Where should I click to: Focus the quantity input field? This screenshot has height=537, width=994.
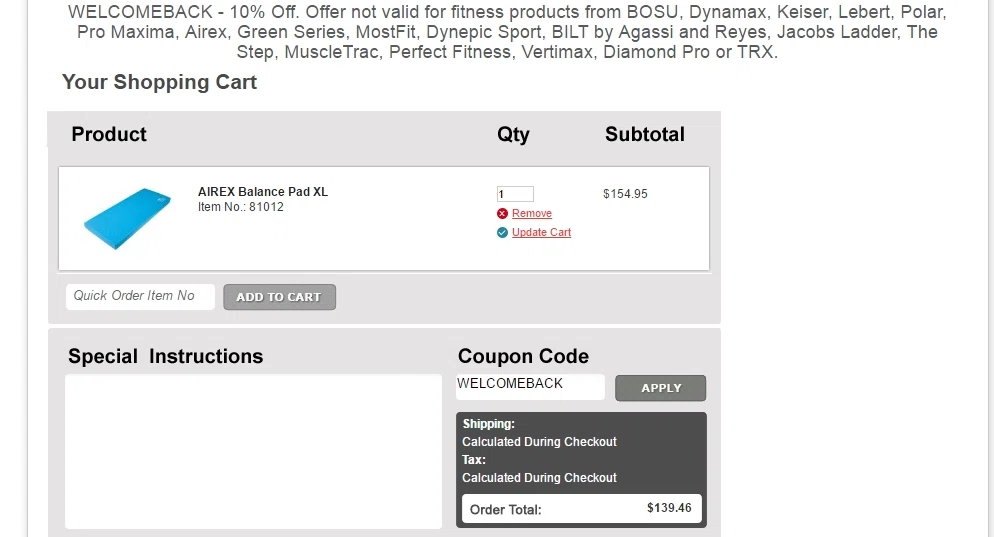(515, 194)
